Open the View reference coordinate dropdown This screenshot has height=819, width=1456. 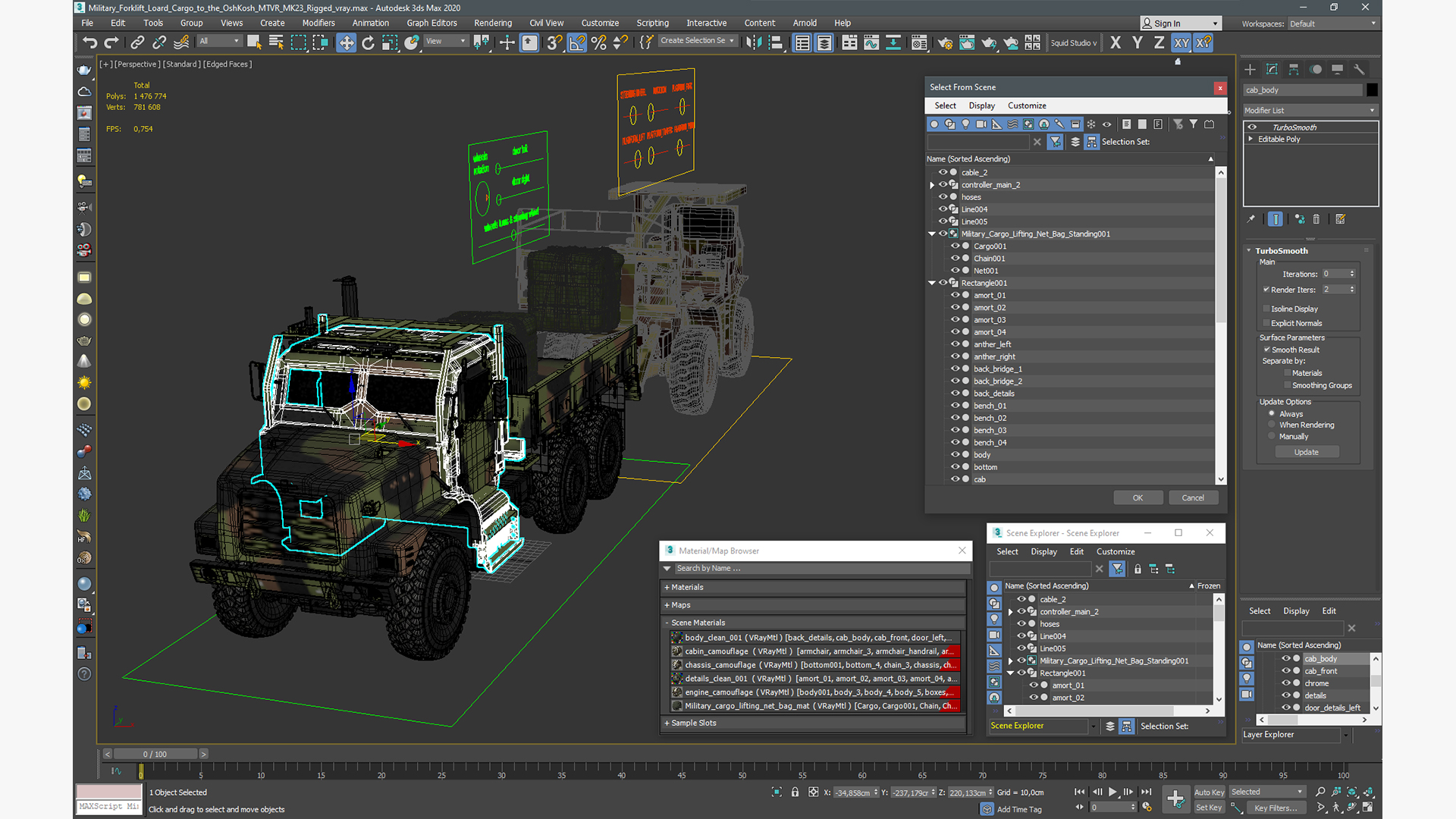point(446,41)
